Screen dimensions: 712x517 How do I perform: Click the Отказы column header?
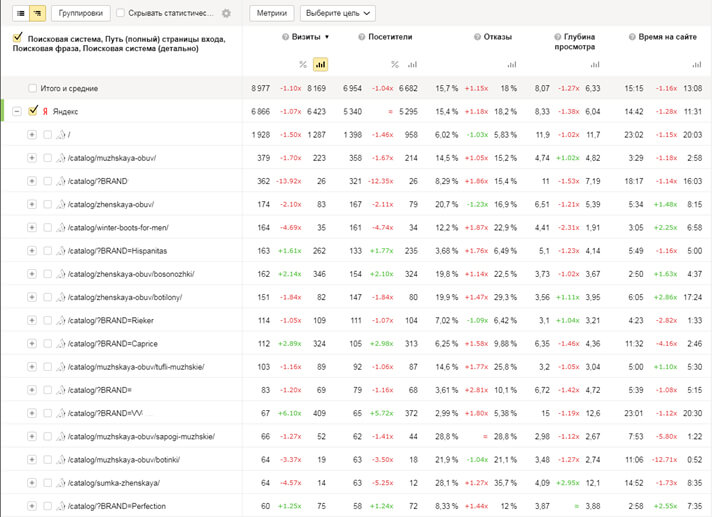[x=498, y=37]
